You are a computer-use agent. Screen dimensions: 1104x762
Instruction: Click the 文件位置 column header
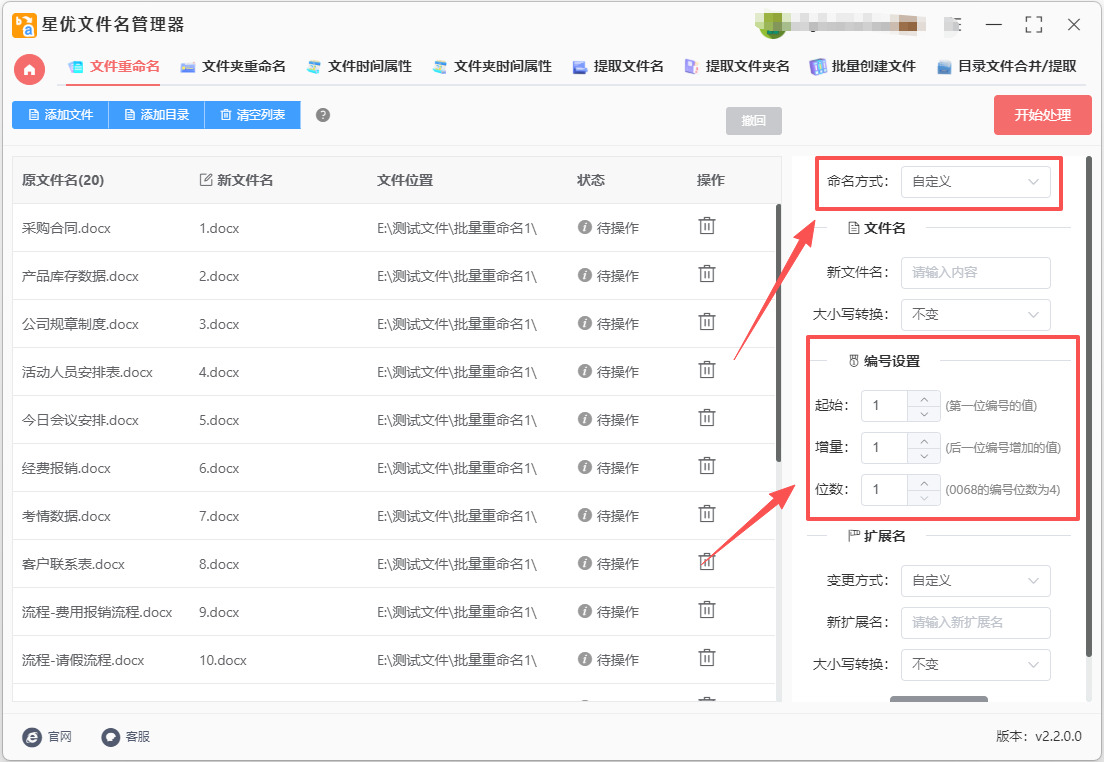(405, 180)
